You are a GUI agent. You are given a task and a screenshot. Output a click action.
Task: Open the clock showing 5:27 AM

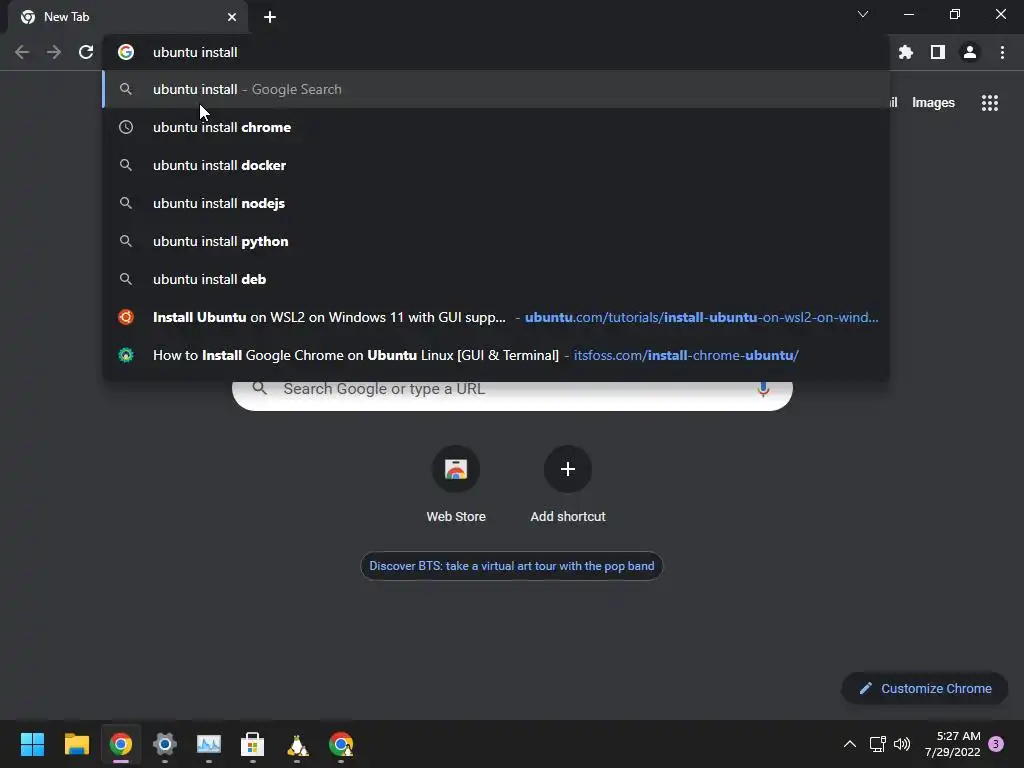[x=952, y=744]
